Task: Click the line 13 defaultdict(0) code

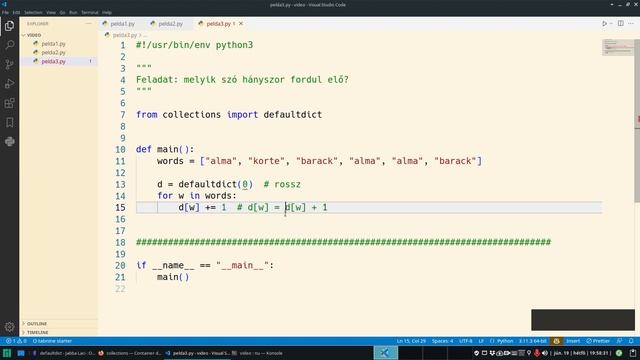Action: pyautogui.click(x=216, y=184)
